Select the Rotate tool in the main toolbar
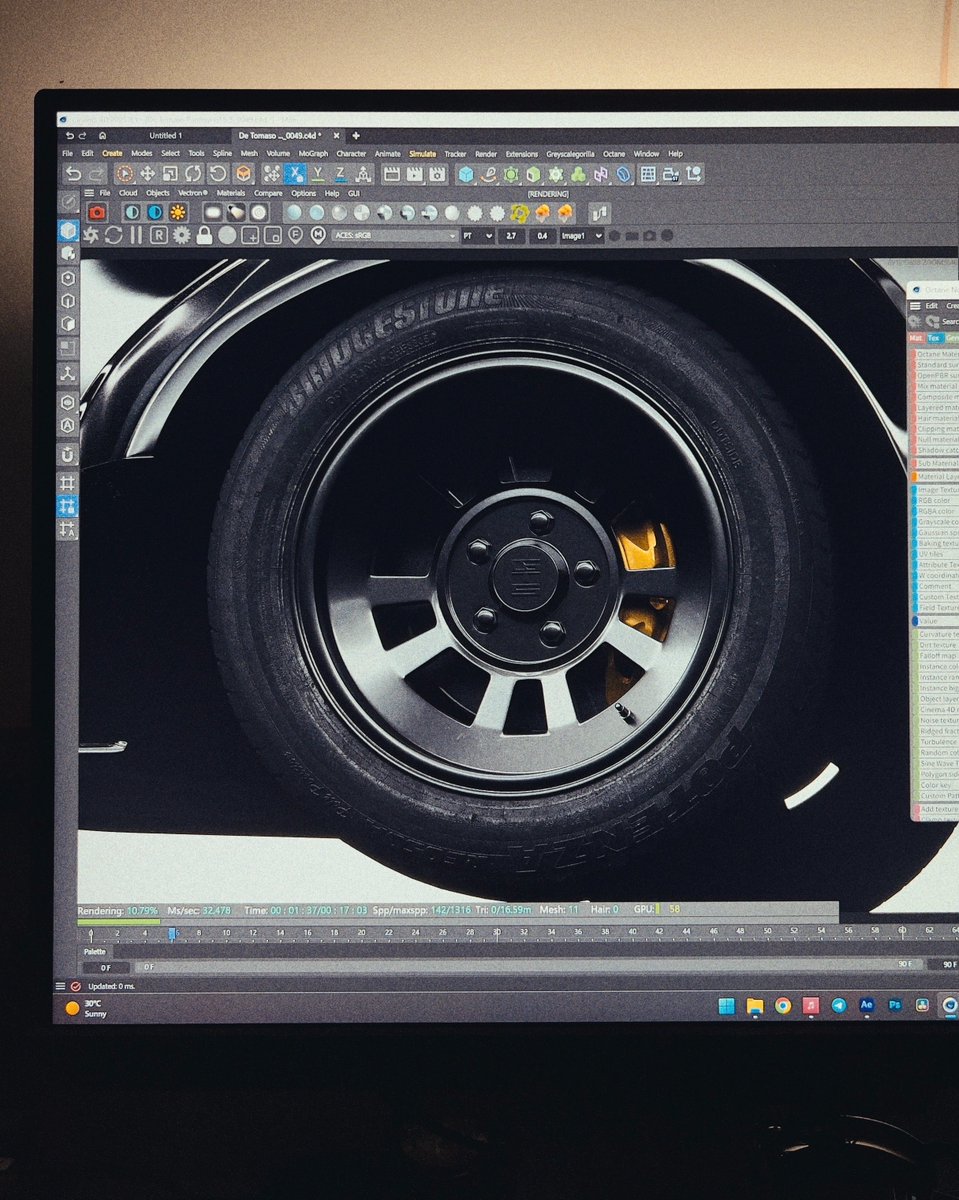 tap(193, 173)
